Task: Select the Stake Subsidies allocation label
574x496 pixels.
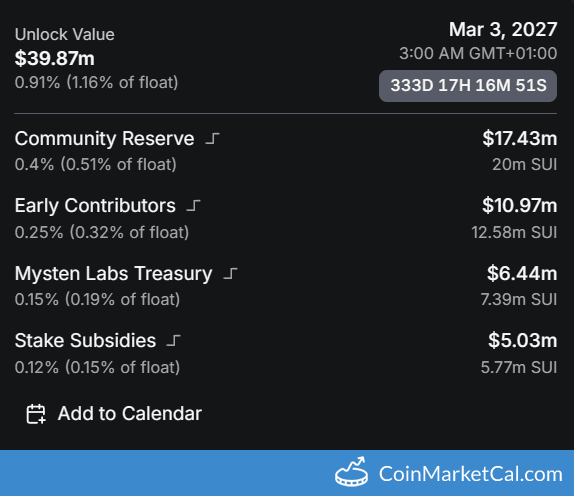Action: coord(85,340)
